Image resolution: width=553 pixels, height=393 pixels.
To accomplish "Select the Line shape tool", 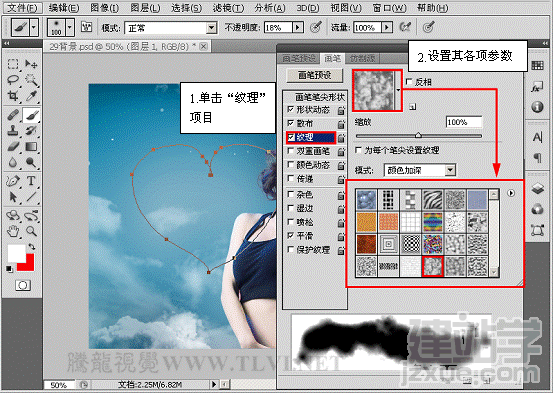I will click(31, 196).
